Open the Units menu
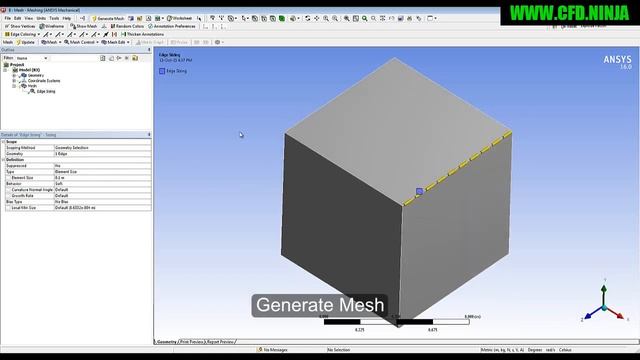 pyautogui.click(x=41, y=18)
